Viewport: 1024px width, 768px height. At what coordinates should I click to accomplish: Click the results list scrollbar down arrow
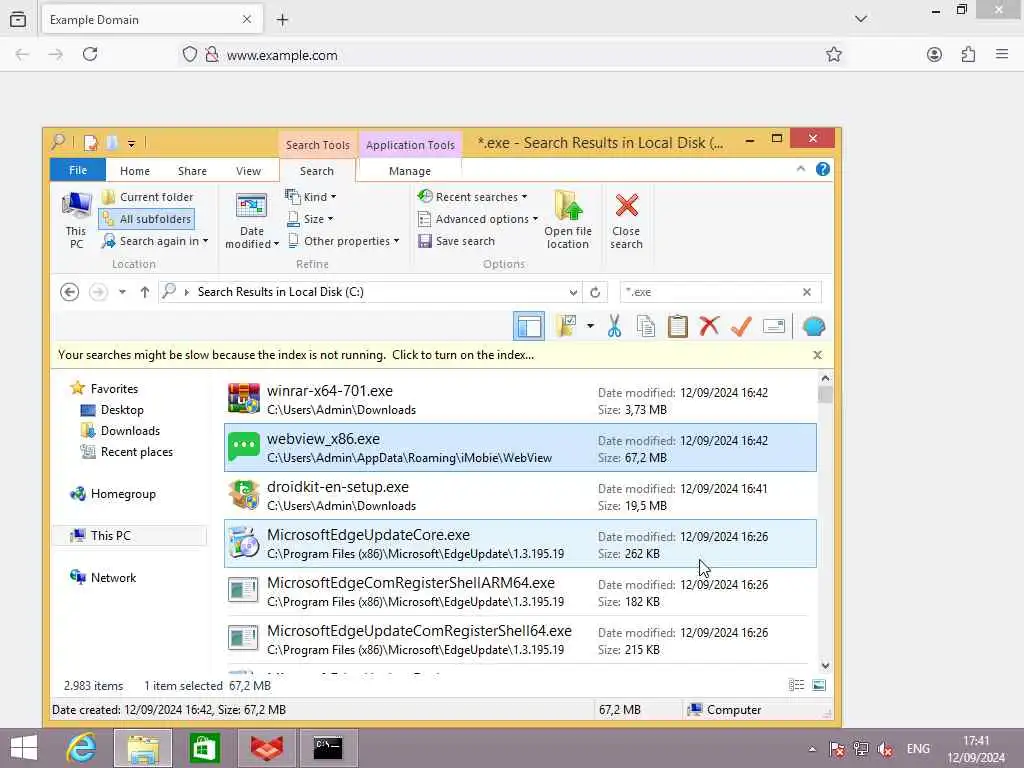pyautogui.click(x=825, y=665)
